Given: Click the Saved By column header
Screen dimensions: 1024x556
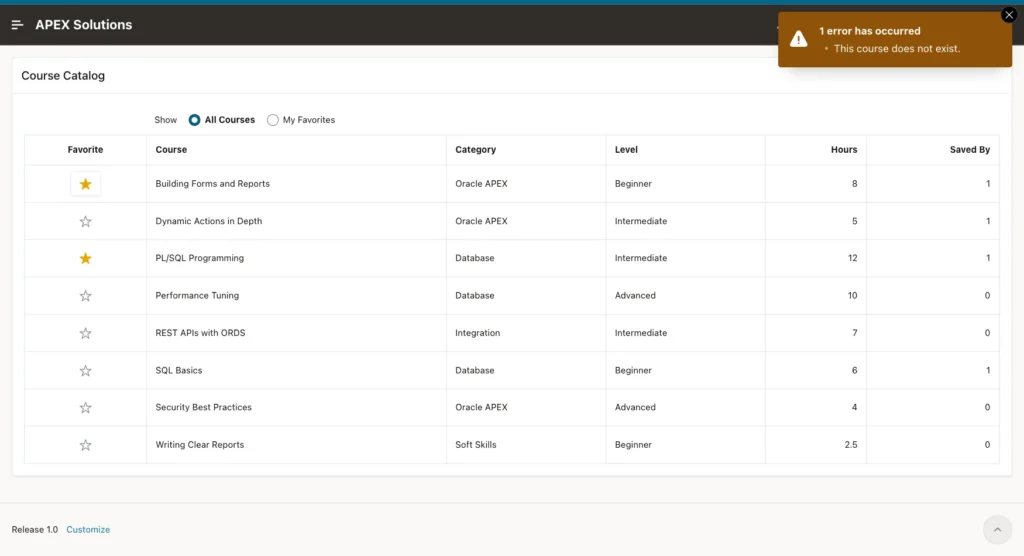Looking at the screenshot, I should [x=970, y=150].
